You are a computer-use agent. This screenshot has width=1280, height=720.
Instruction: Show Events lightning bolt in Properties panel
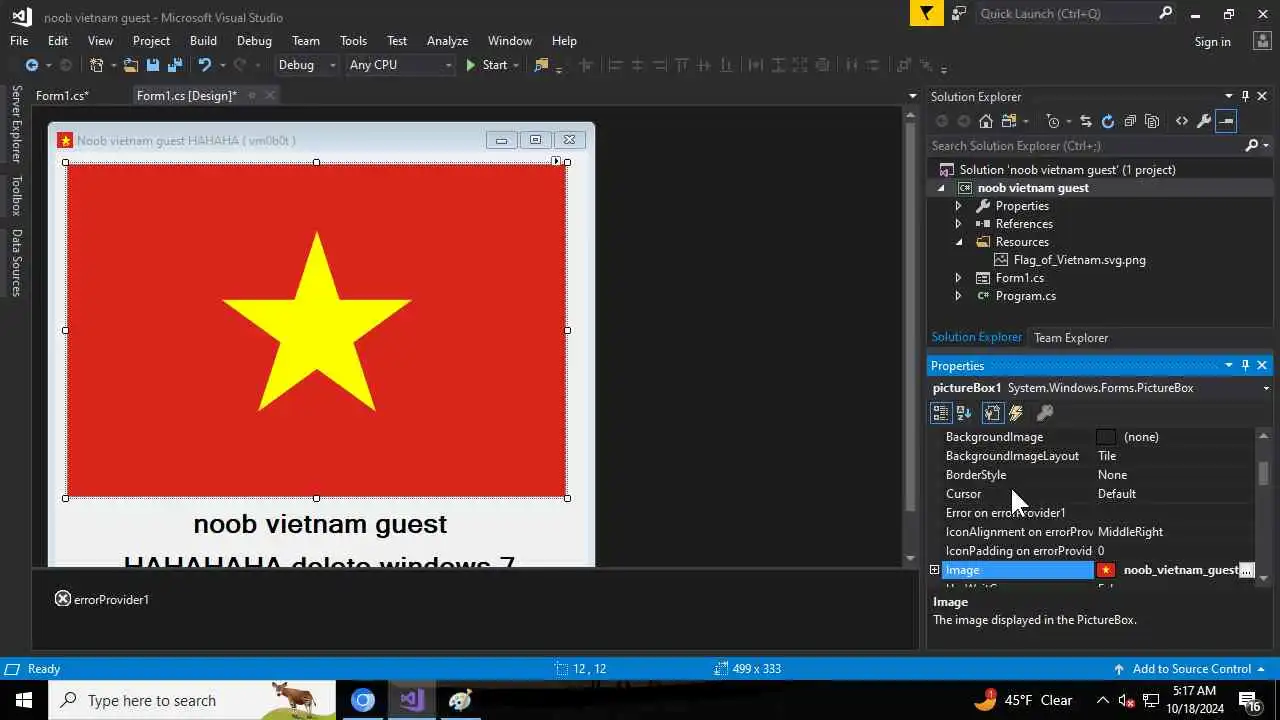[x=1016, y=413]
